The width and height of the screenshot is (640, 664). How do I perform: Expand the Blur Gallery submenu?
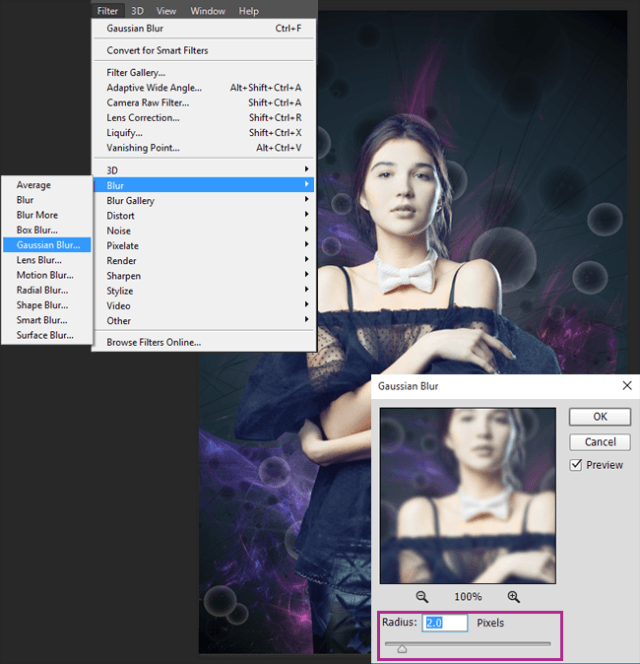131,200
